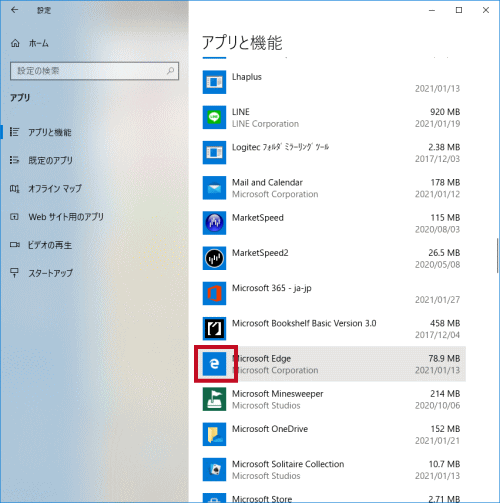Select the Microsoft Edge name text
Image resolution: width=500 pixels, height=503 pixels.
262,359
